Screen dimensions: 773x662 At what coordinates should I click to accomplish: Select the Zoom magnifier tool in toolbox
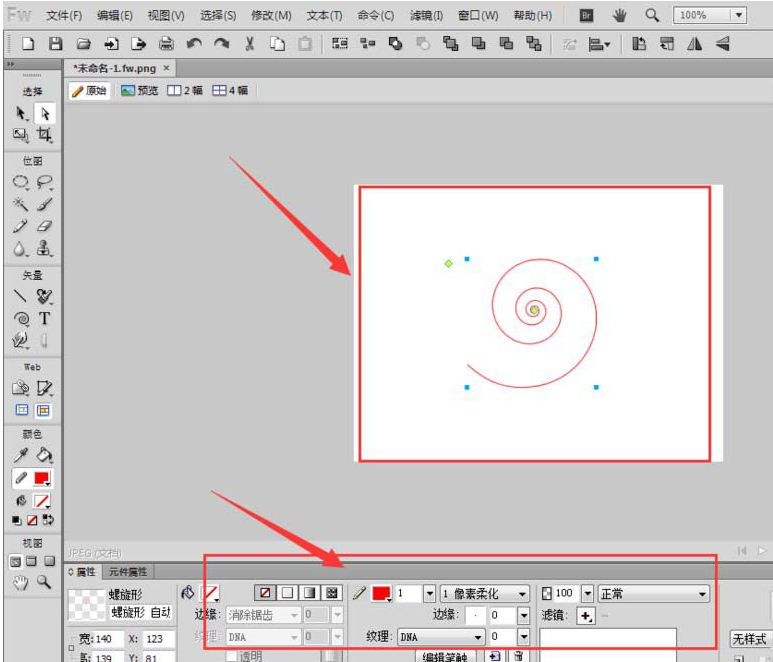click(44, 582)
